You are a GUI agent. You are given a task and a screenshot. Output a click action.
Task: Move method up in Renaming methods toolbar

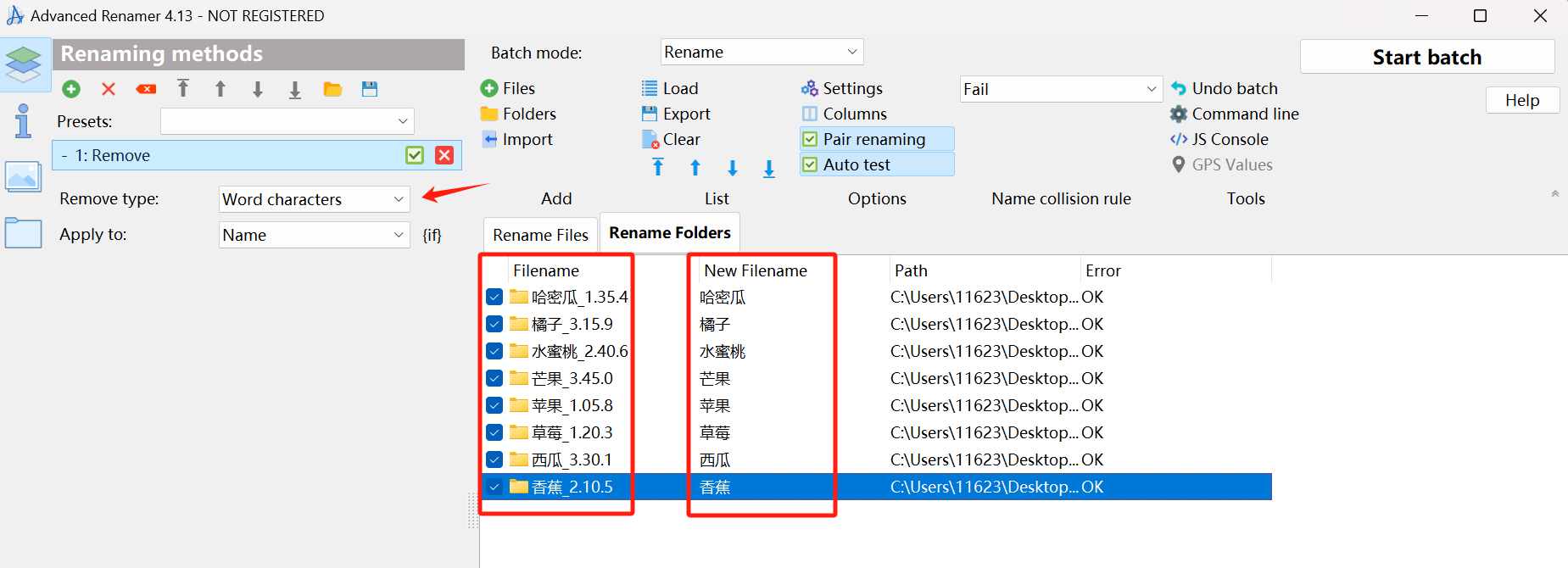[220, 89]
